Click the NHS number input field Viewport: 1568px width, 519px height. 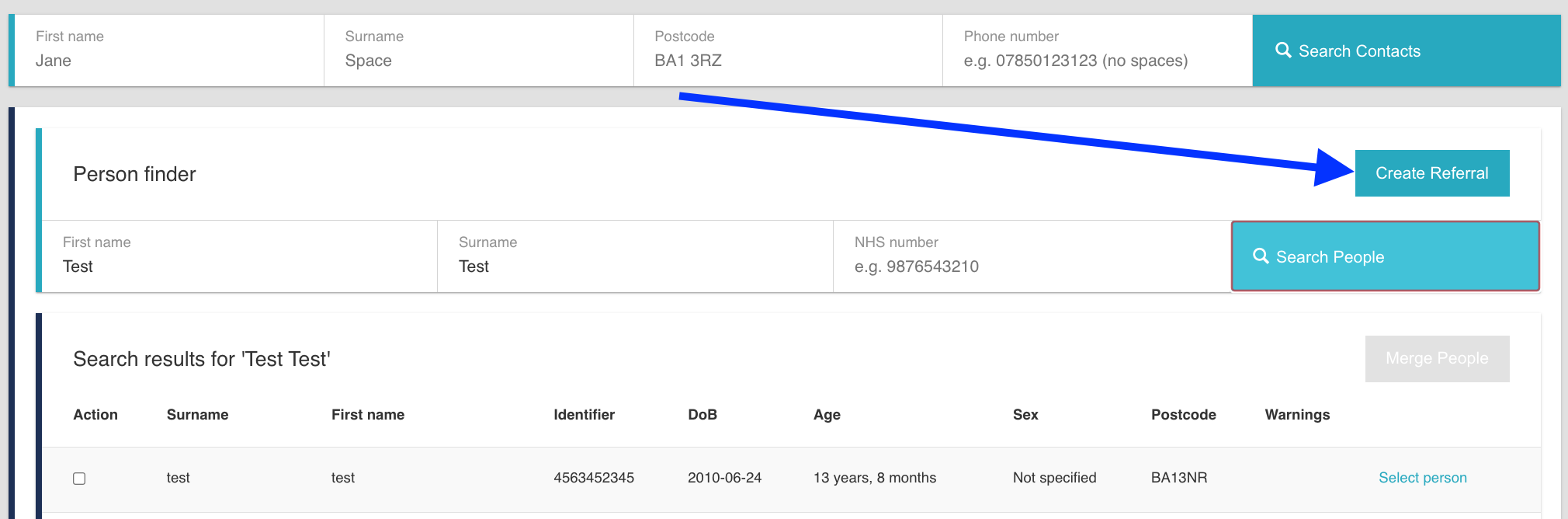1031,266
